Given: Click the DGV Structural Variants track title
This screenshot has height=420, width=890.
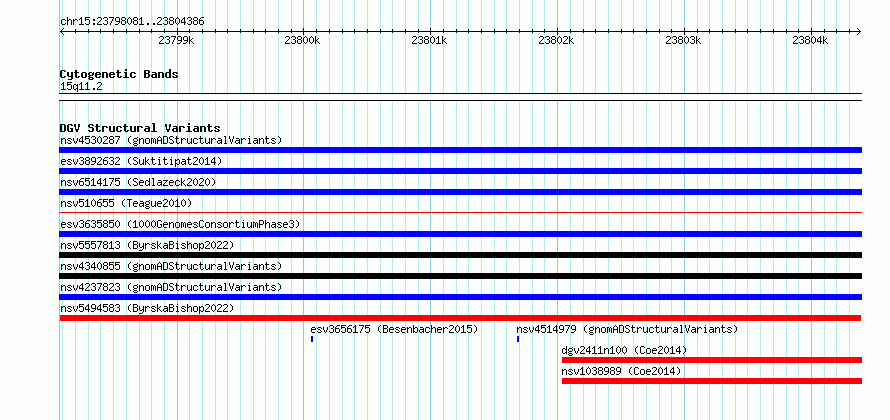Looking at the screenshot, I should pyautogui.click(x=140, y=128).
